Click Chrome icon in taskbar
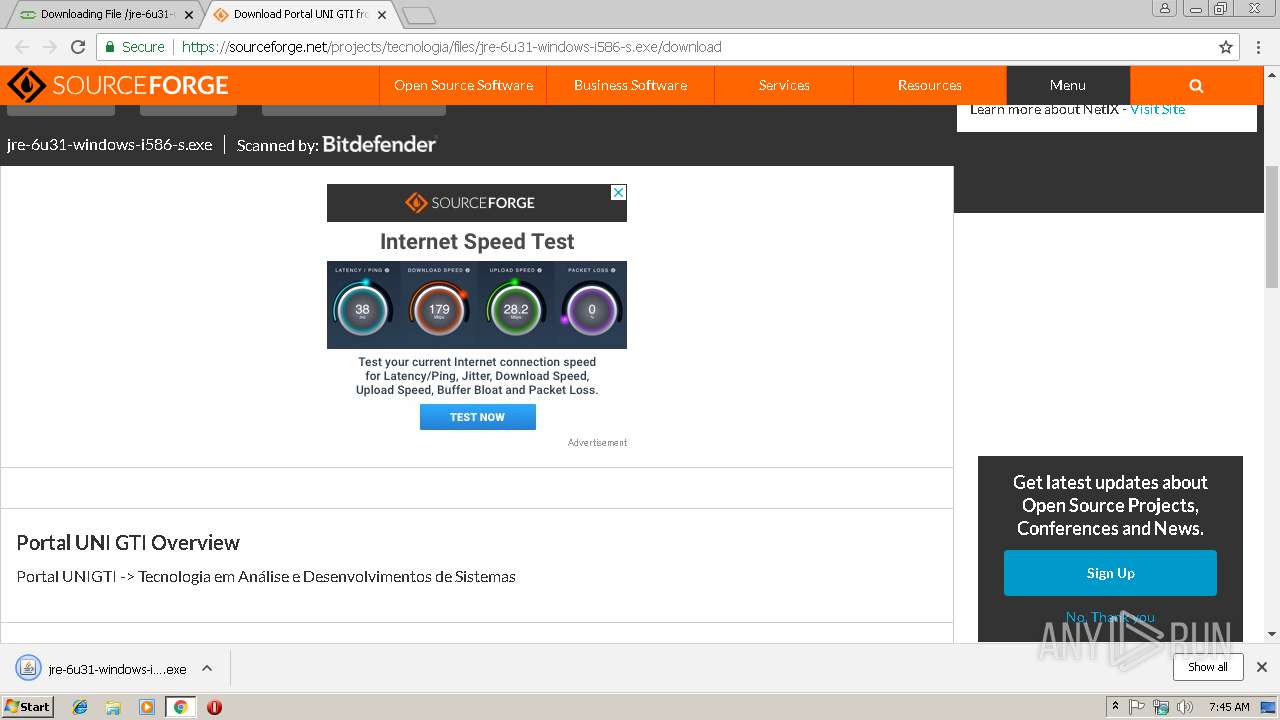 click(180, 707)
